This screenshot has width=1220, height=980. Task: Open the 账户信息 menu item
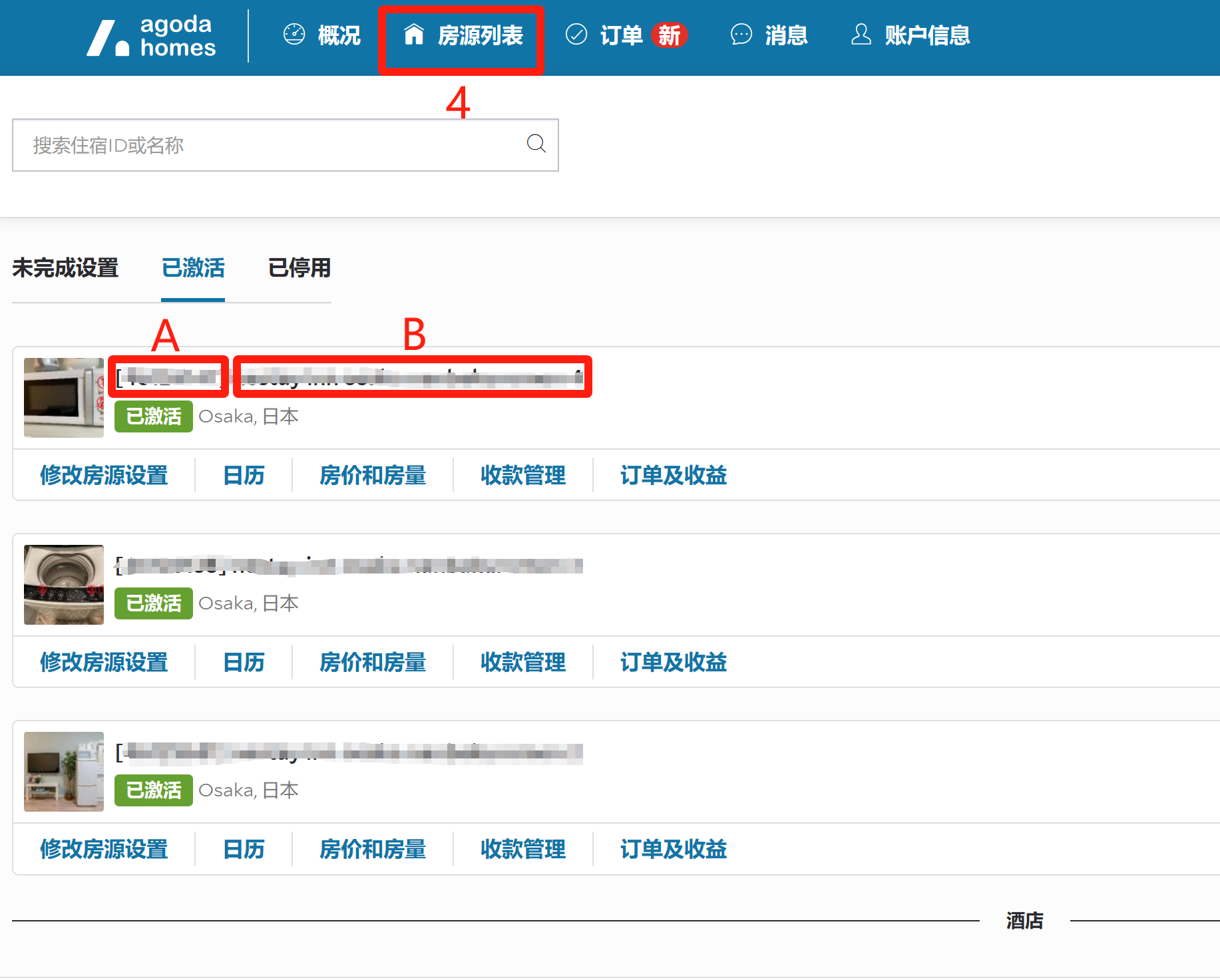point(928,35)
